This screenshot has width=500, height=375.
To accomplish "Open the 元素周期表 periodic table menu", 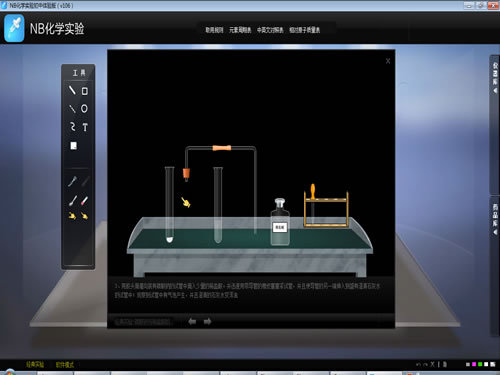I will pos(240,30).
